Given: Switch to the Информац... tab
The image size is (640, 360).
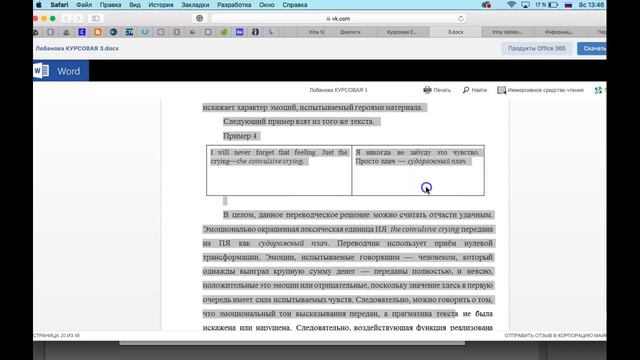Looking at the screenshot, I should click(559, 32).
